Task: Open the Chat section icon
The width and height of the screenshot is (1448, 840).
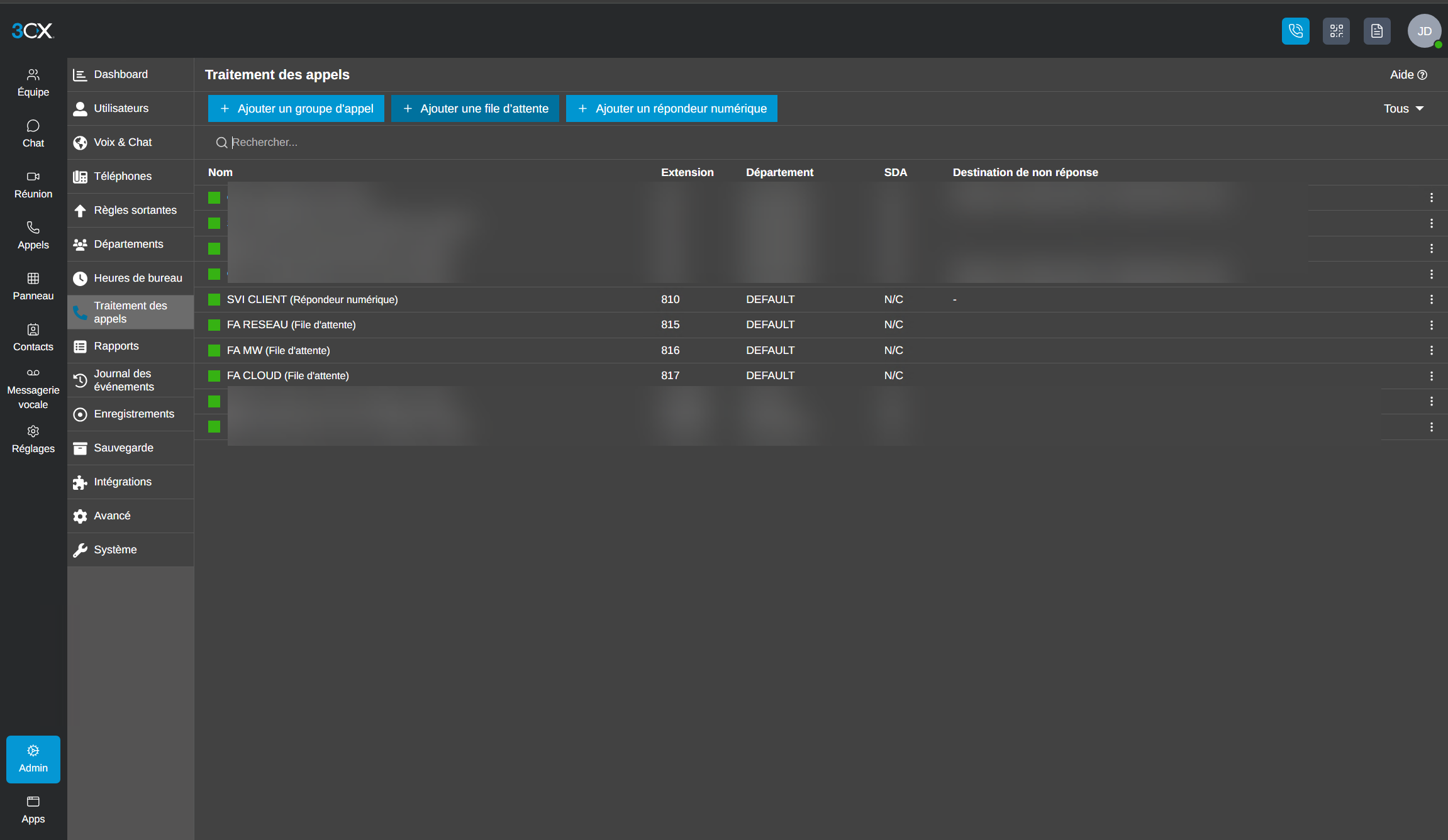Action: (x=33, y=126)
